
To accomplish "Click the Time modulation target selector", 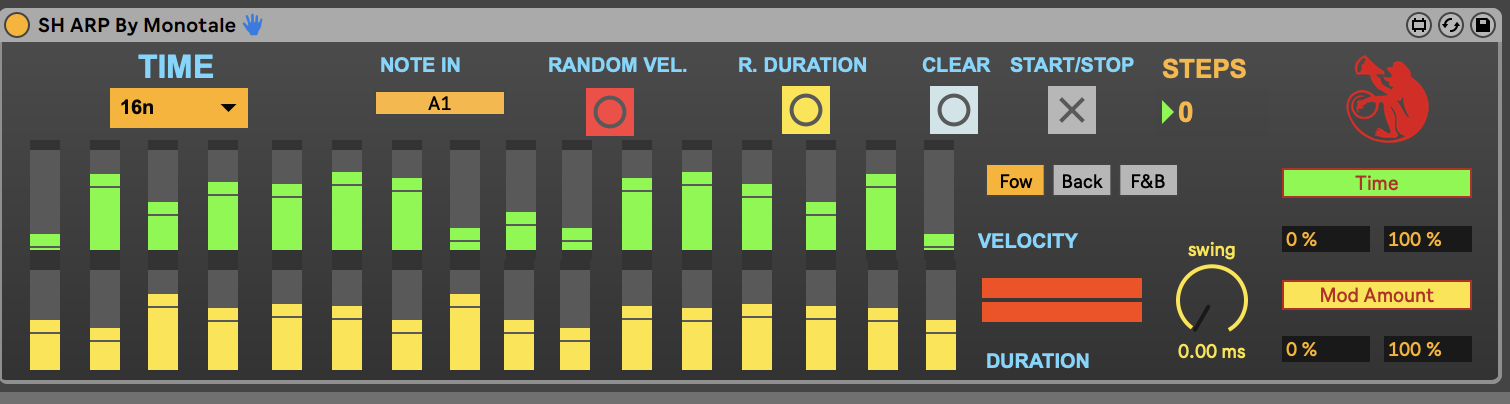I will (1376, 183).
